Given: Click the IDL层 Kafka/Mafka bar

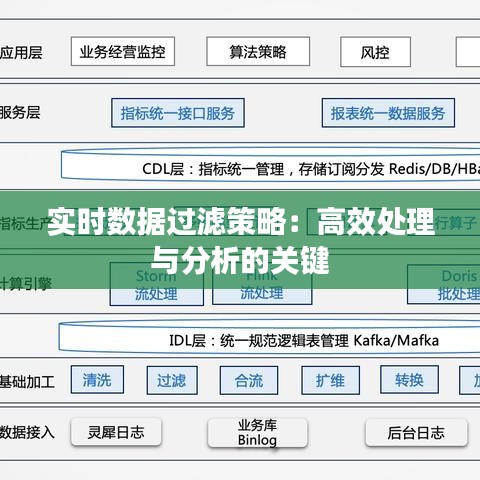Looking at the screenshot, I should tap(269, 337).
